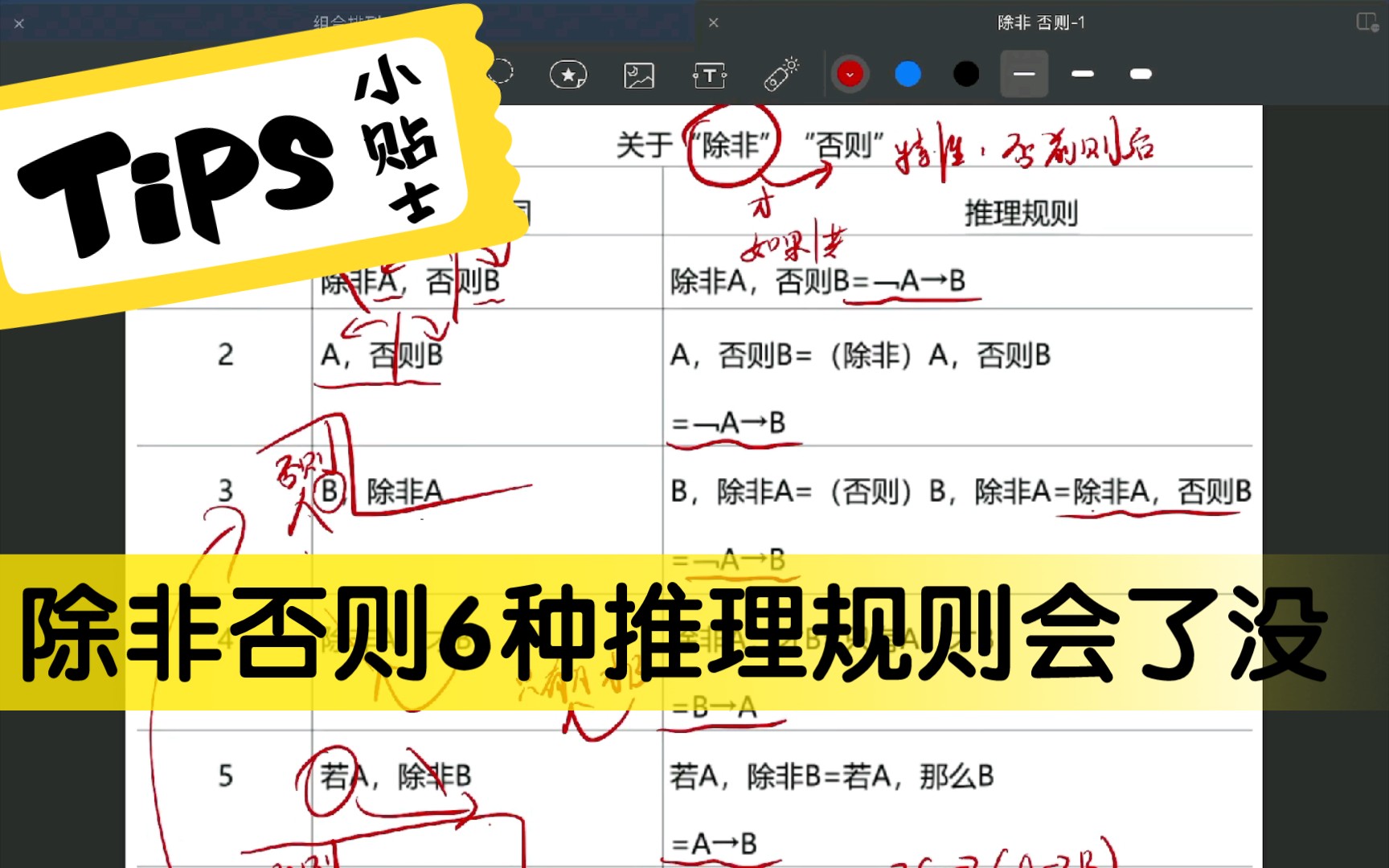Click the '=A→B' formula in row 5
This screenshot has height=868, width=1389.
coord(714,844)
